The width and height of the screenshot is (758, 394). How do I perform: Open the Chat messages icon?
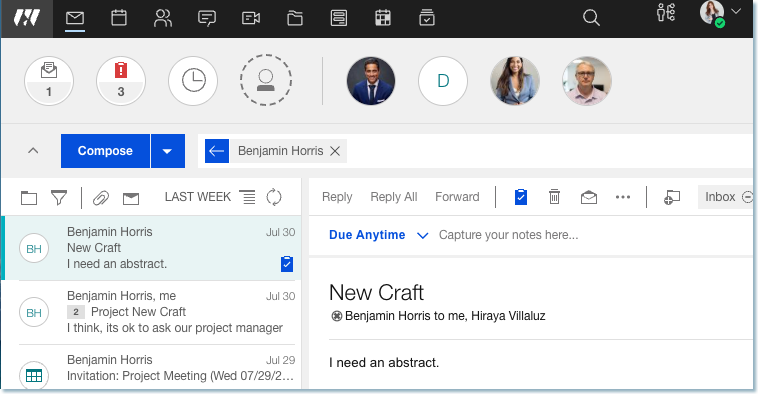[x=207, y=18]
